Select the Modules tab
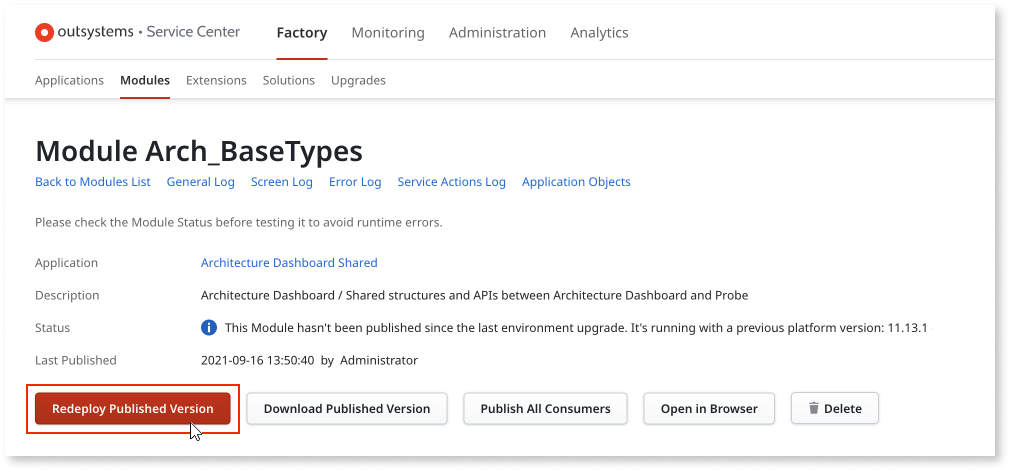This screenshot has width=1010, height=471. (145, 81)
